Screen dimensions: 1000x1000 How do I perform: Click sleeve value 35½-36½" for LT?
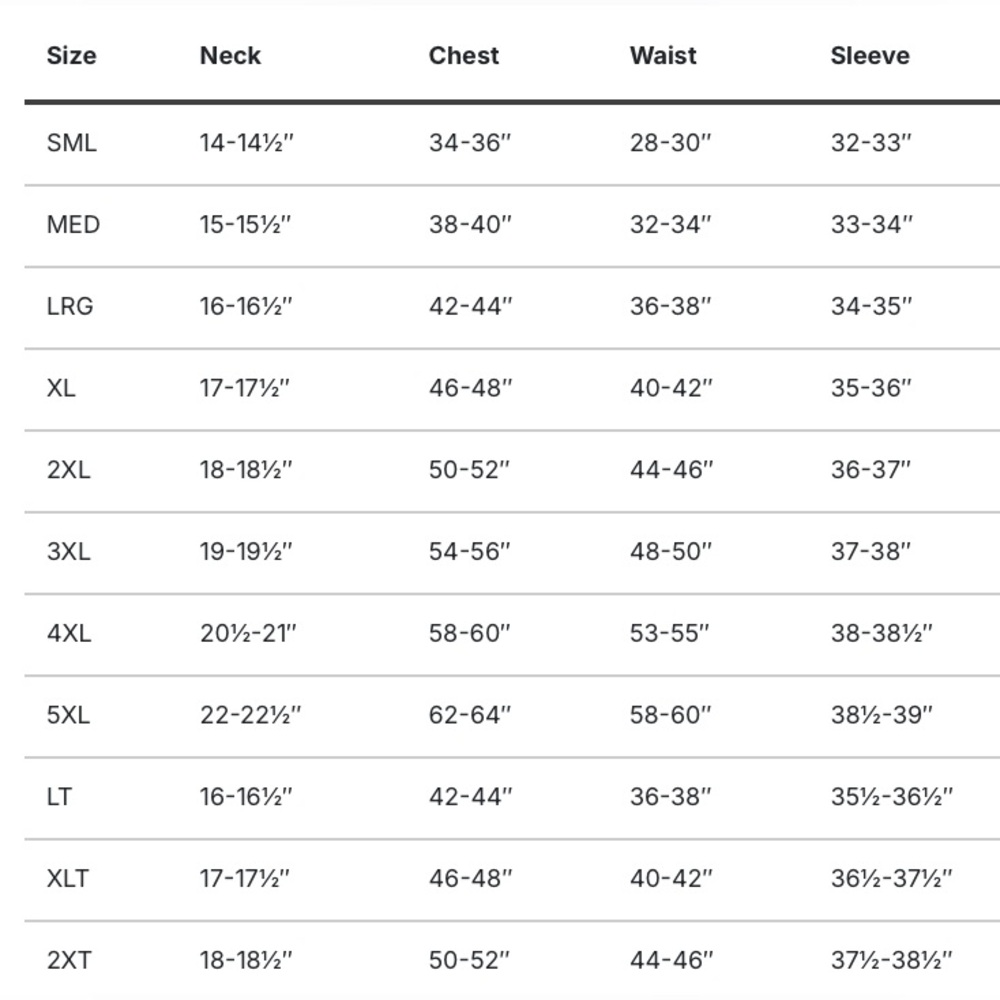[892, 797]
